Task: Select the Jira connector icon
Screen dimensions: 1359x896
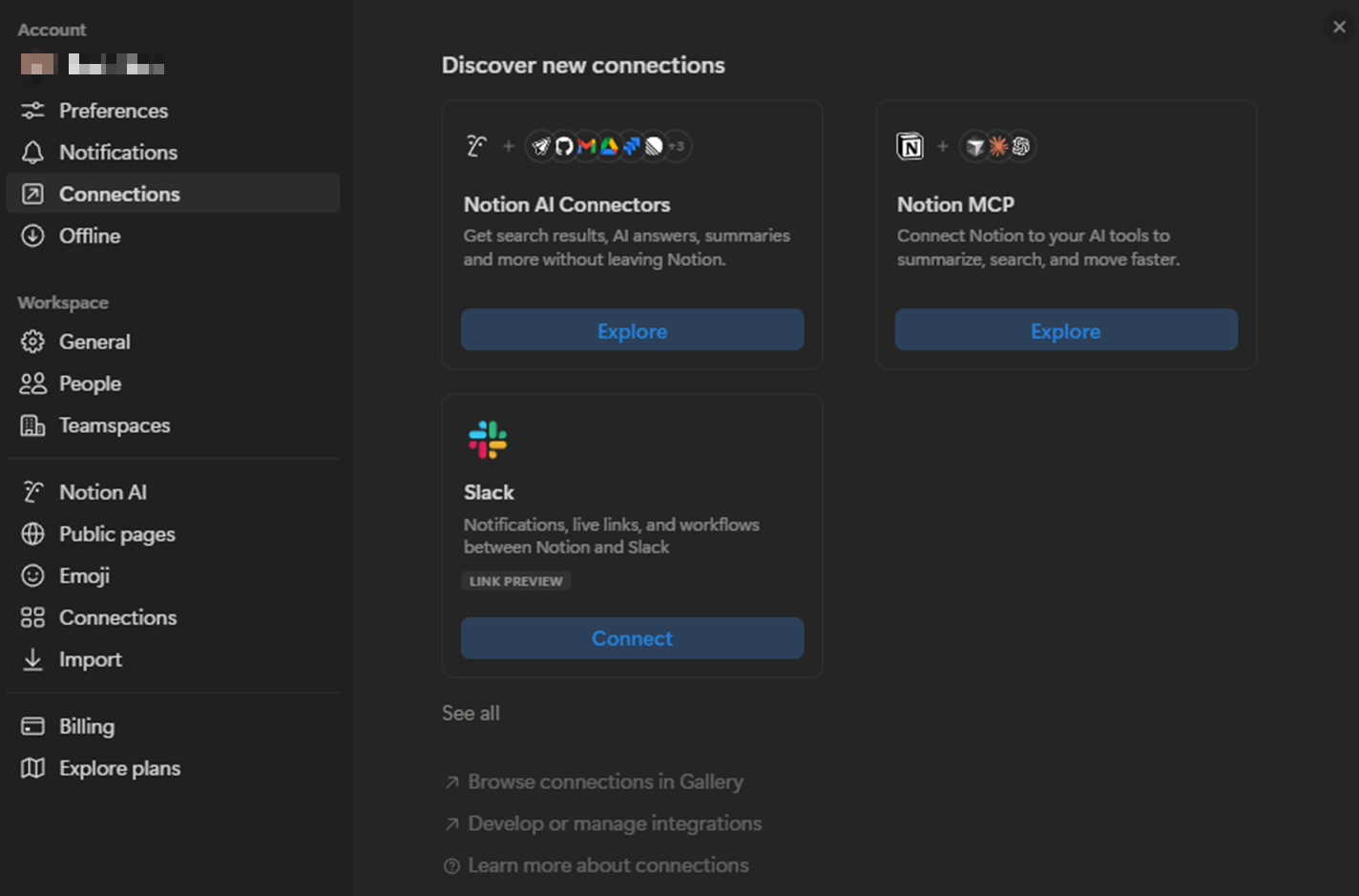Action: (631, 146)
